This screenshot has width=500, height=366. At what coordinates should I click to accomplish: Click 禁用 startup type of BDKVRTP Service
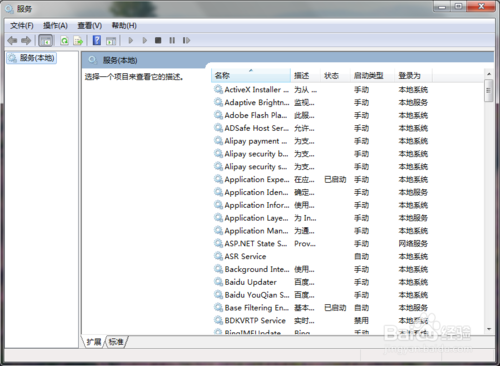tap(361, 320)
